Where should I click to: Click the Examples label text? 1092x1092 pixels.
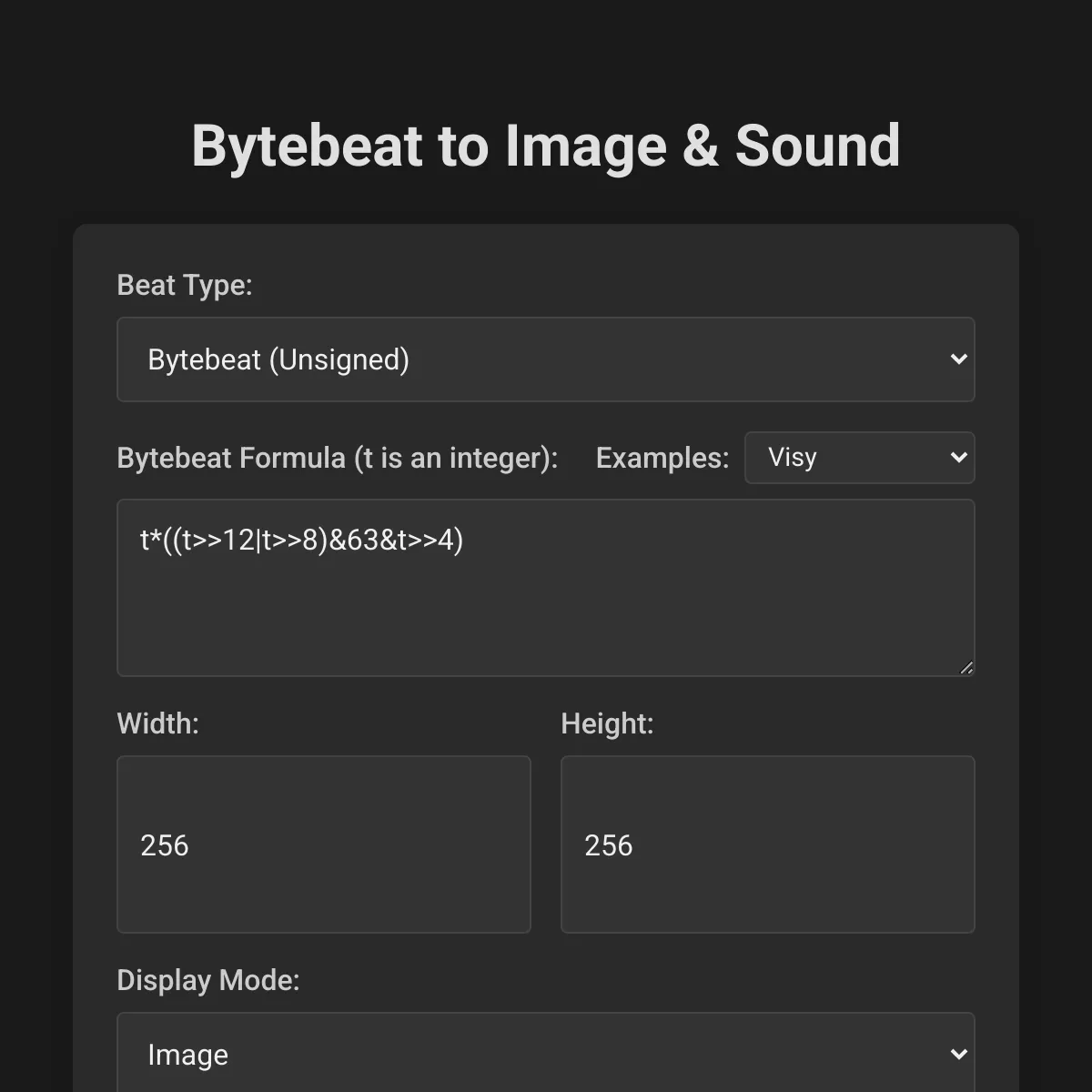click(x=662, y=458)
